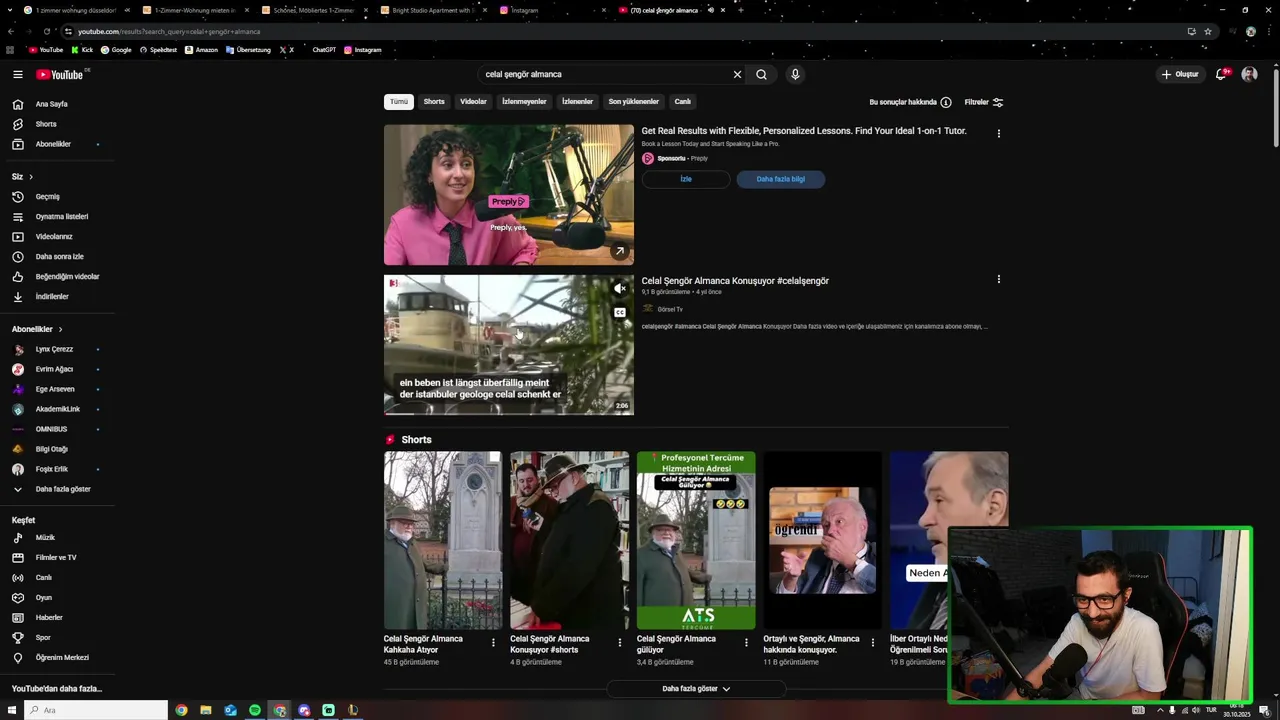Open the Oluştur create menu
The image size is (1280, 720).
1180,74
